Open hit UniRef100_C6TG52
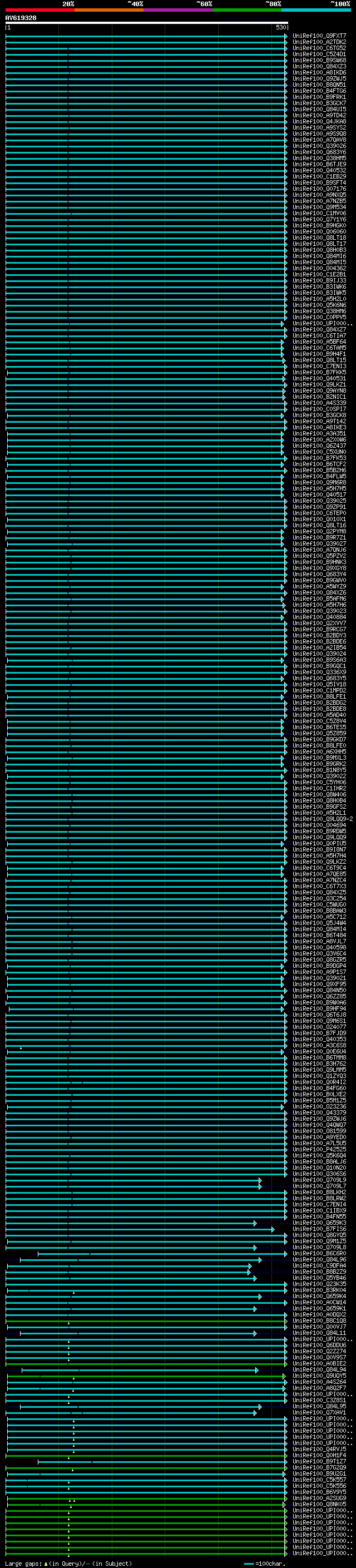The width and height of the screenshot is (356, 1568). (319, 48)
